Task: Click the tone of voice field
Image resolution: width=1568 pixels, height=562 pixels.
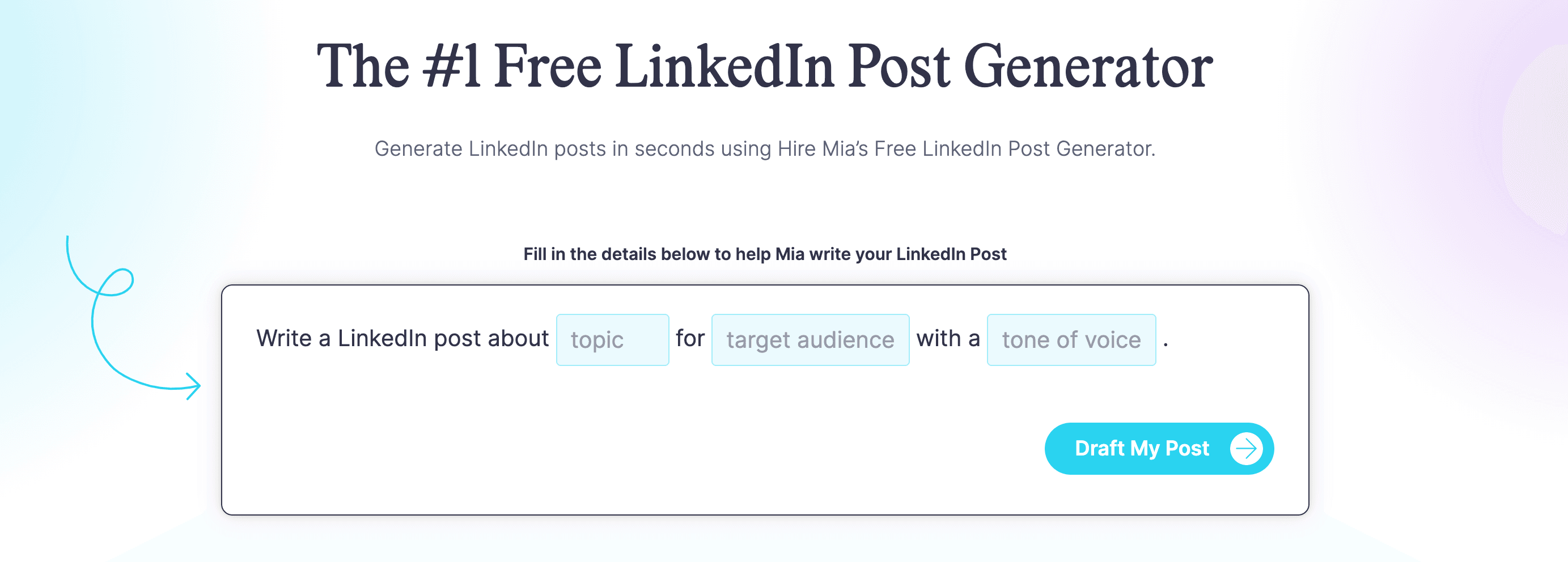Action: tap(1071, 339)
